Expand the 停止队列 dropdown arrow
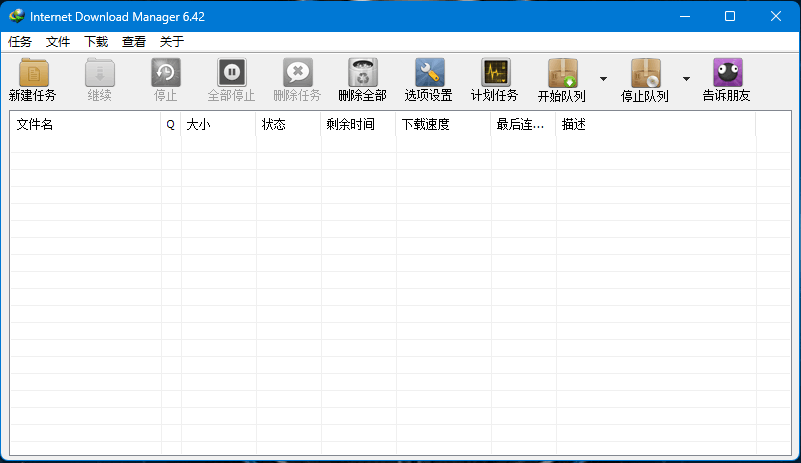 [686, 79]
